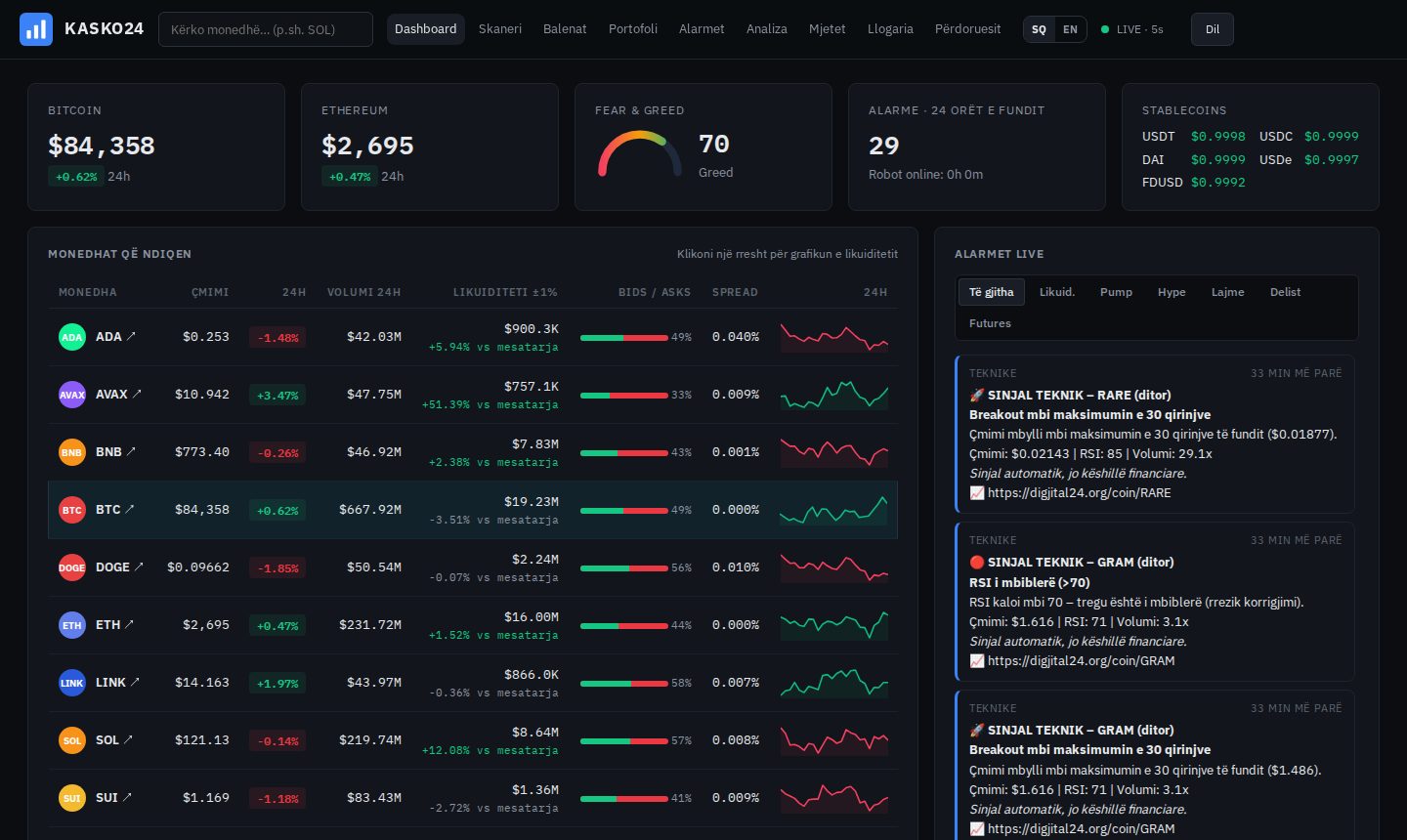Open the external link arrow next to SOL
The height and width of the screenshot is (840, 1407).
129,739
